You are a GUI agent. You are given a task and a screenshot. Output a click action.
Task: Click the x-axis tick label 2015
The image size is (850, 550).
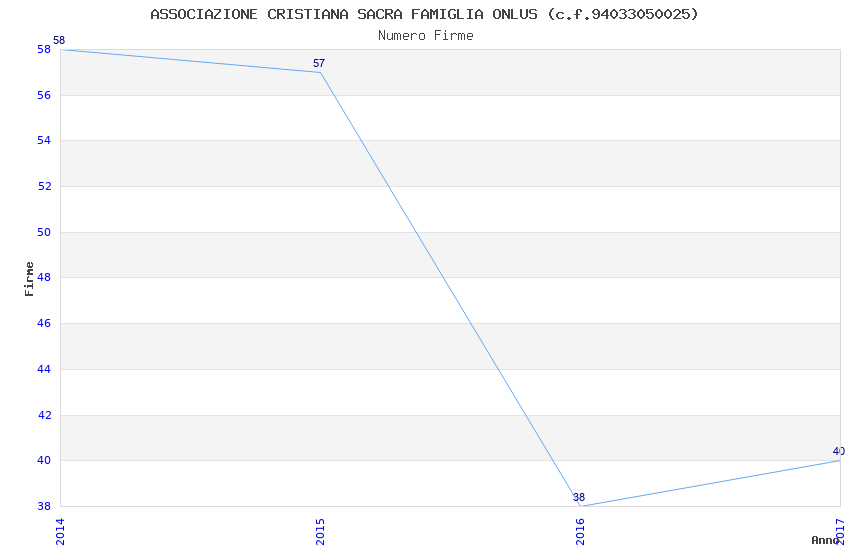coord(320,532)
